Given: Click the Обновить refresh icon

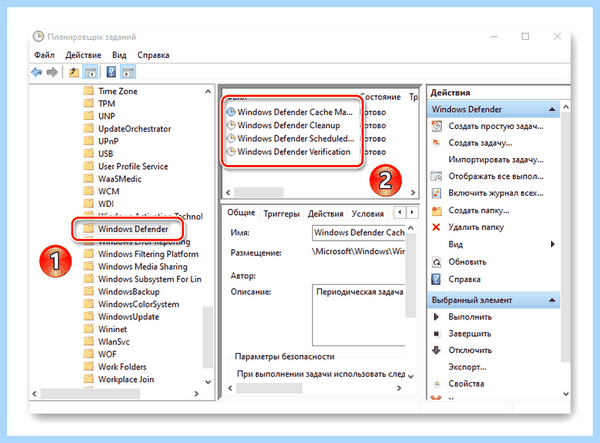Looking at the screenshot, I should pos(437,262).
